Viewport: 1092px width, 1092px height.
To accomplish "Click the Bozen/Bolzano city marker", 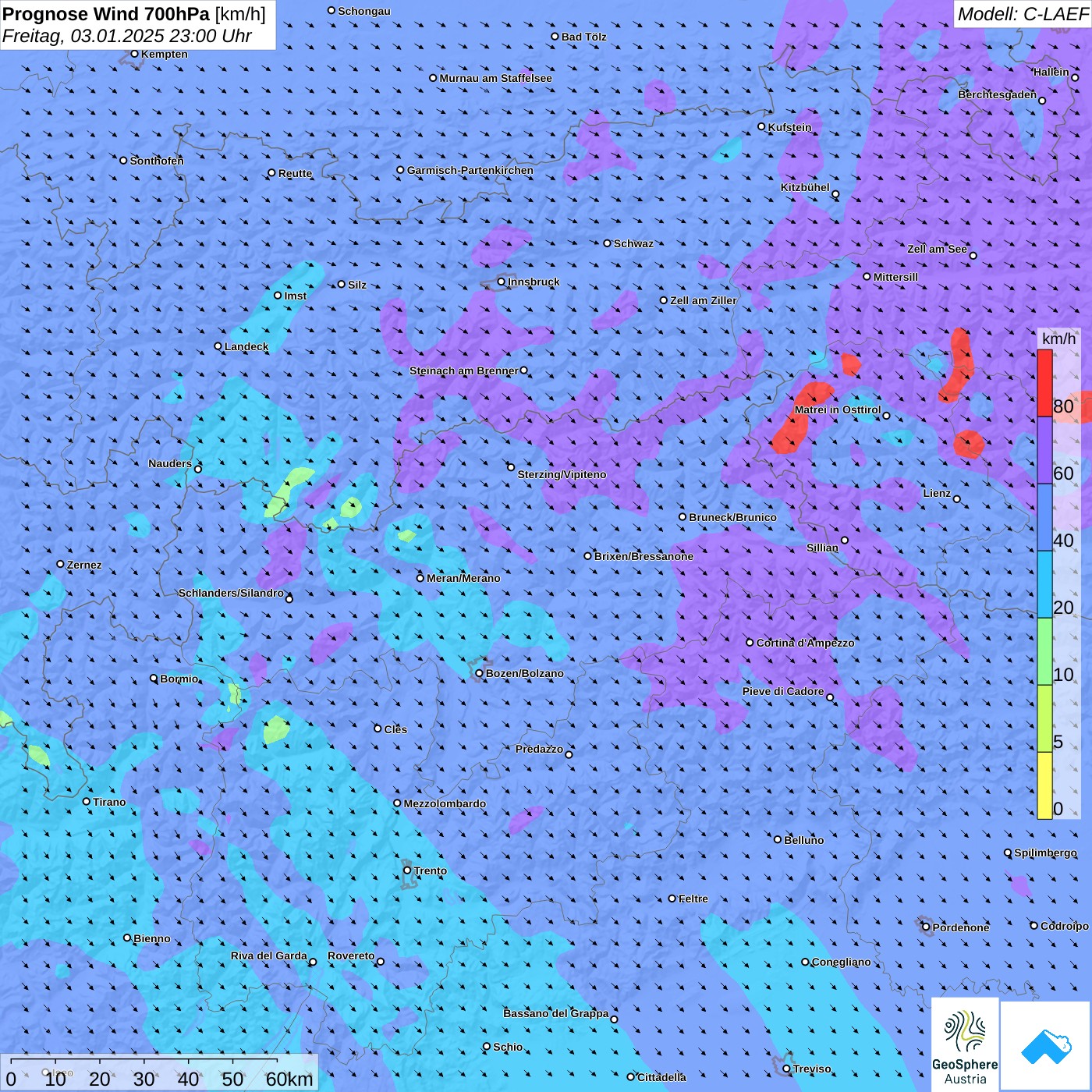I will [x=479, y=673].
